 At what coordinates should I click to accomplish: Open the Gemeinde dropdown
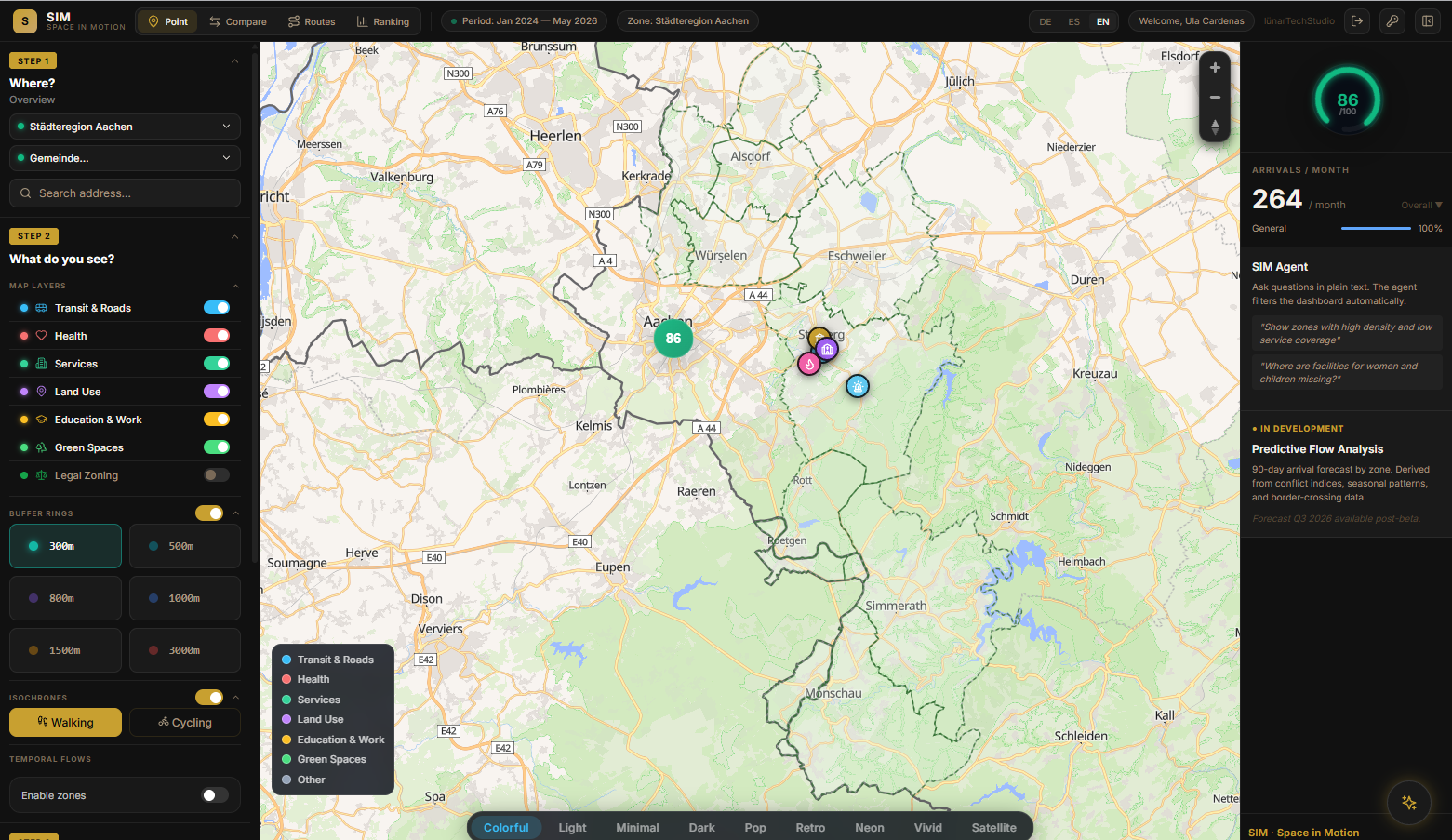coord(125,158)
